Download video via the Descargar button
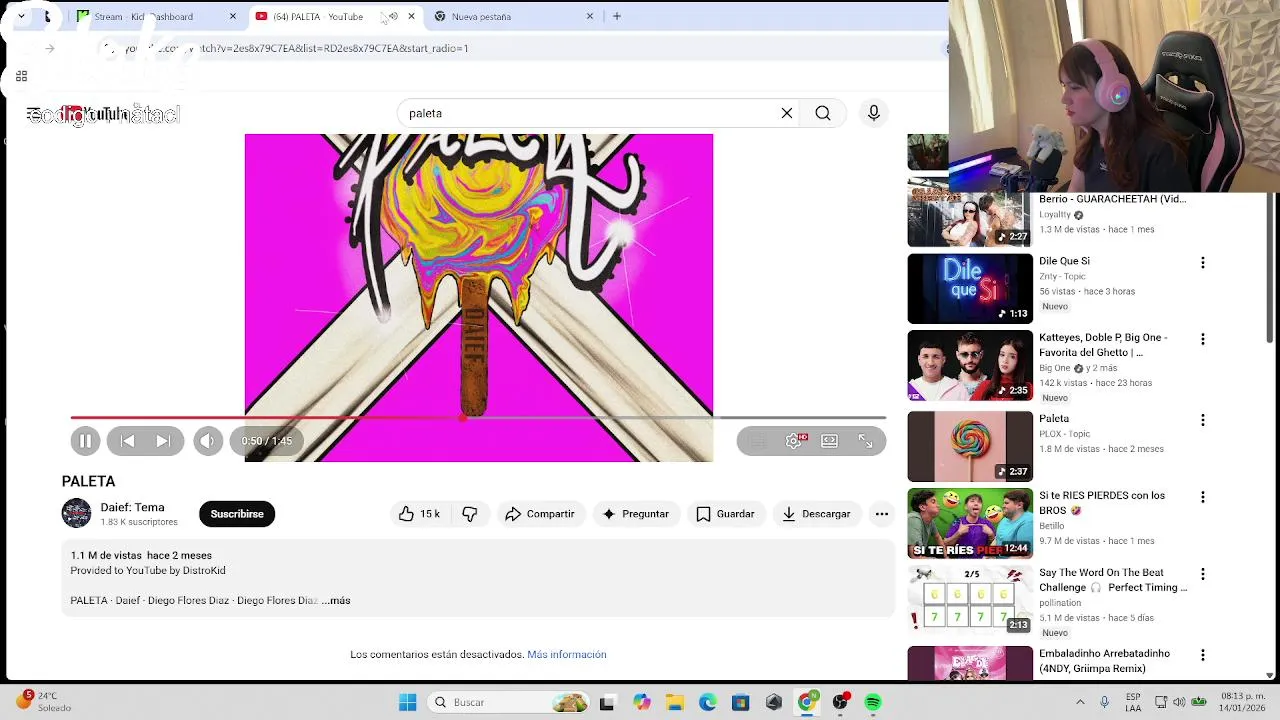 click(816, 514)
